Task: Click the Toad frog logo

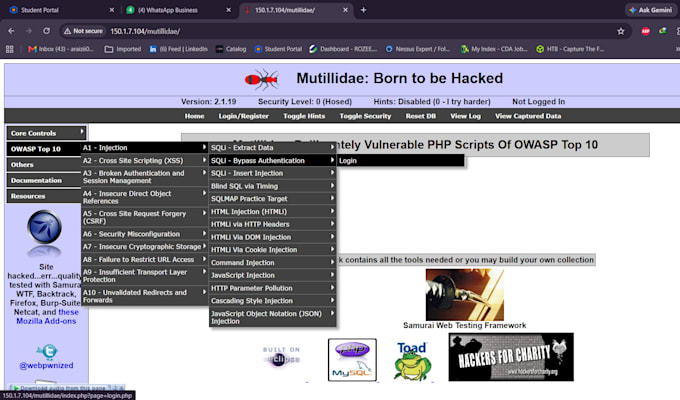Action: [x=412, y=361]
